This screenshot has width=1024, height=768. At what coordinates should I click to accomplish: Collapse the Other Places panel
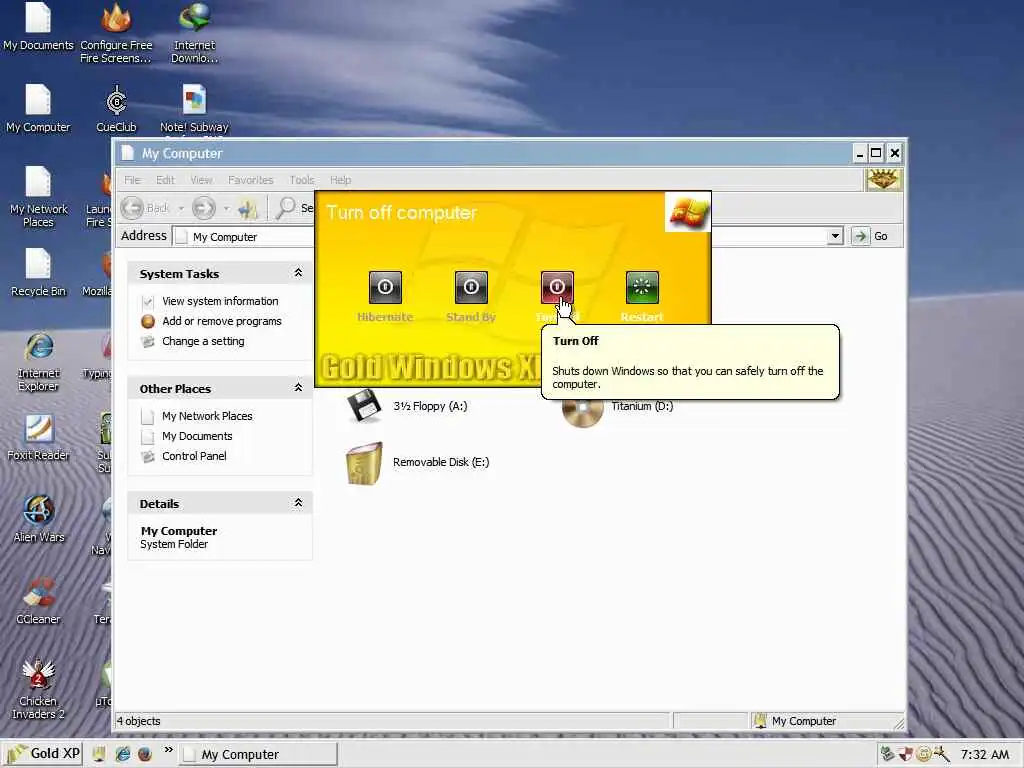pos(298,388)
